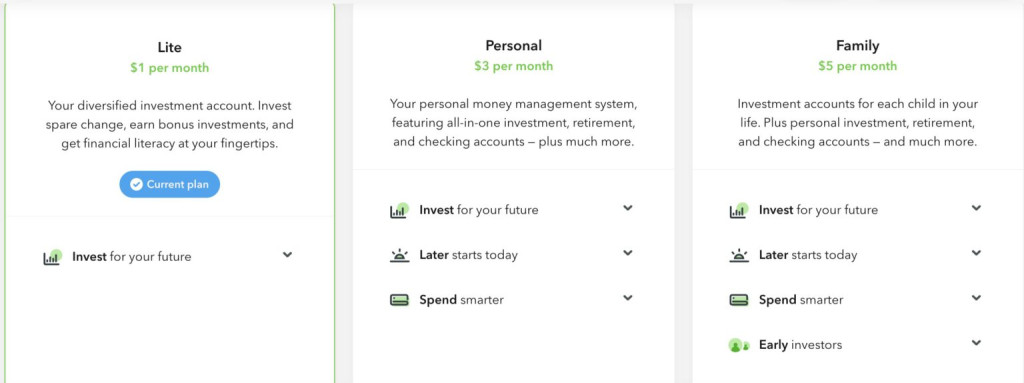Click the Invest chart icon in Lite plan
Screen dimensions: 1024x383
(52, 257)
